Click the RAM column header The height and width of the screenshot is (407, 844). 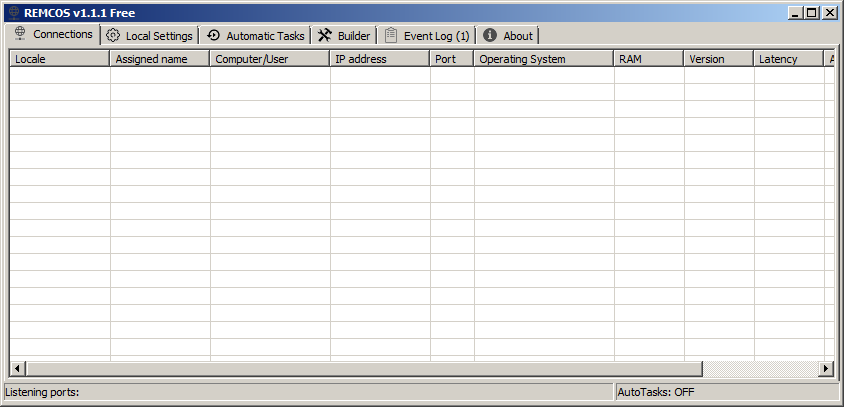tap(648, 59)
